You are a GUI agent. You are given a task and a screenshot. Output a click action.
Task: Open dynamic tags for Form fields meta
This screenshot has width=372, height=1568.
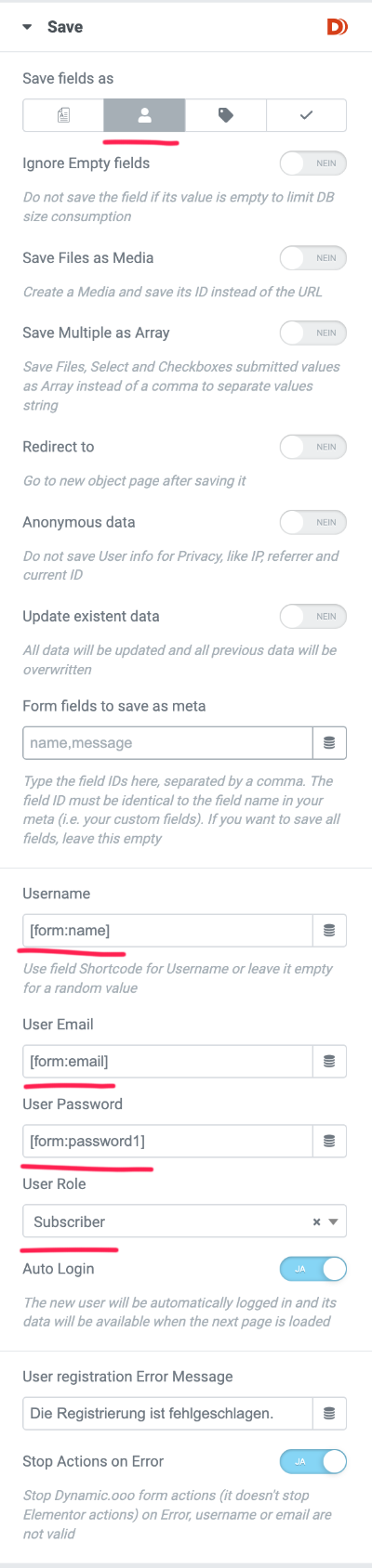coord(329,743)
